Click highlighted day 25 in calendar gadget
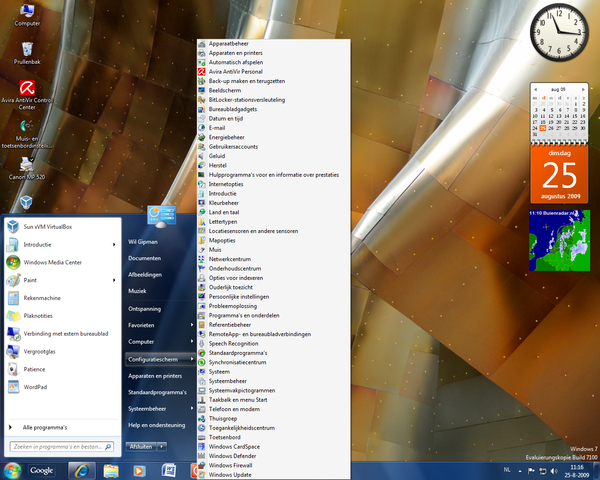 [543, 128]
